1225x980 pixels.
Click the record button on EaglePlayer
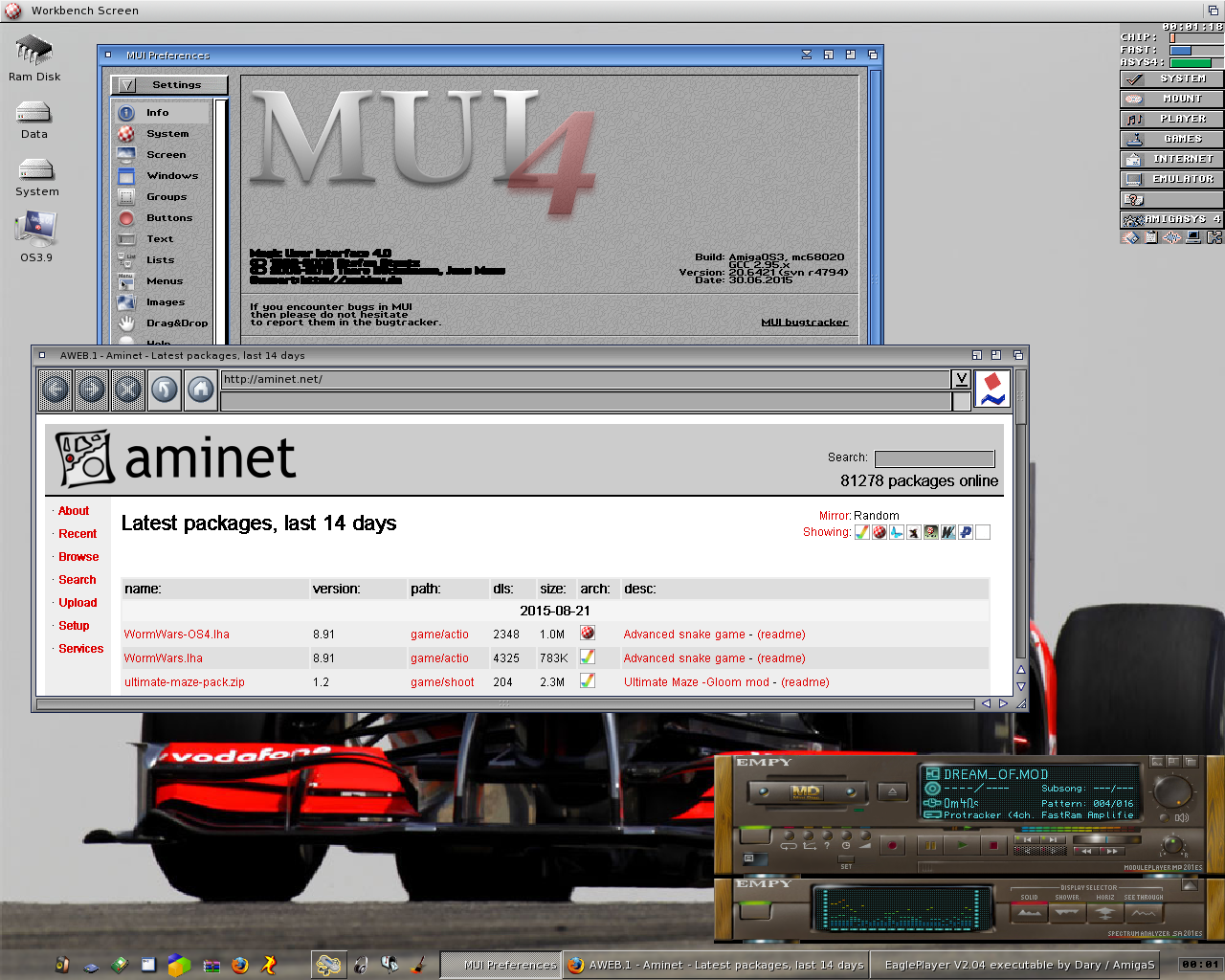(x=892, y=846)
